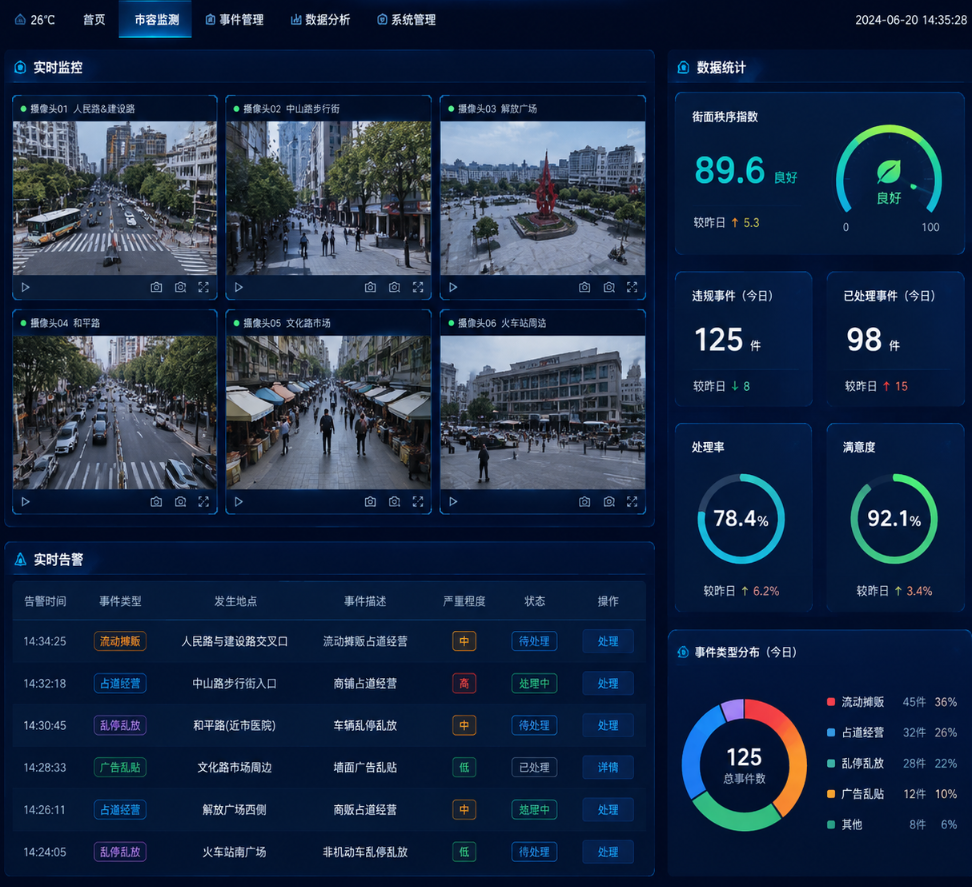Maximize the 摄像头03 解放广场 feed

632,287
